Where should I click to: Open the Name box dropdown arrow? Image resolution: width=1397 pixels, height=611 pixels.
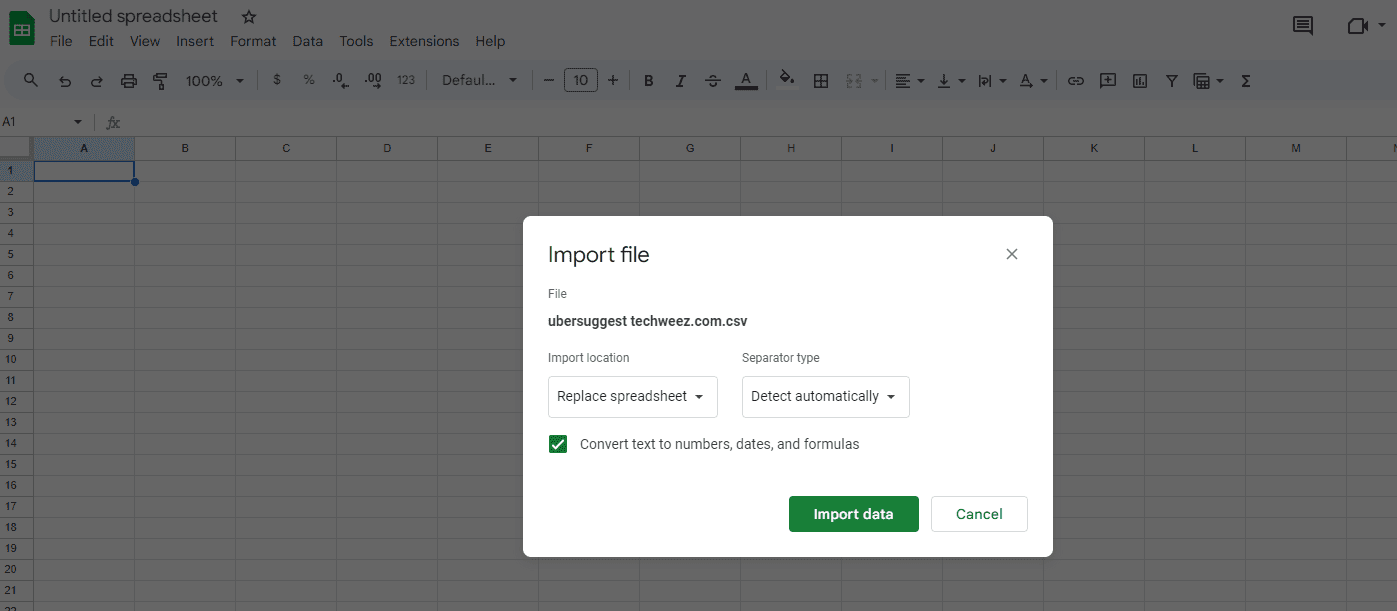(x=78, y=122)
